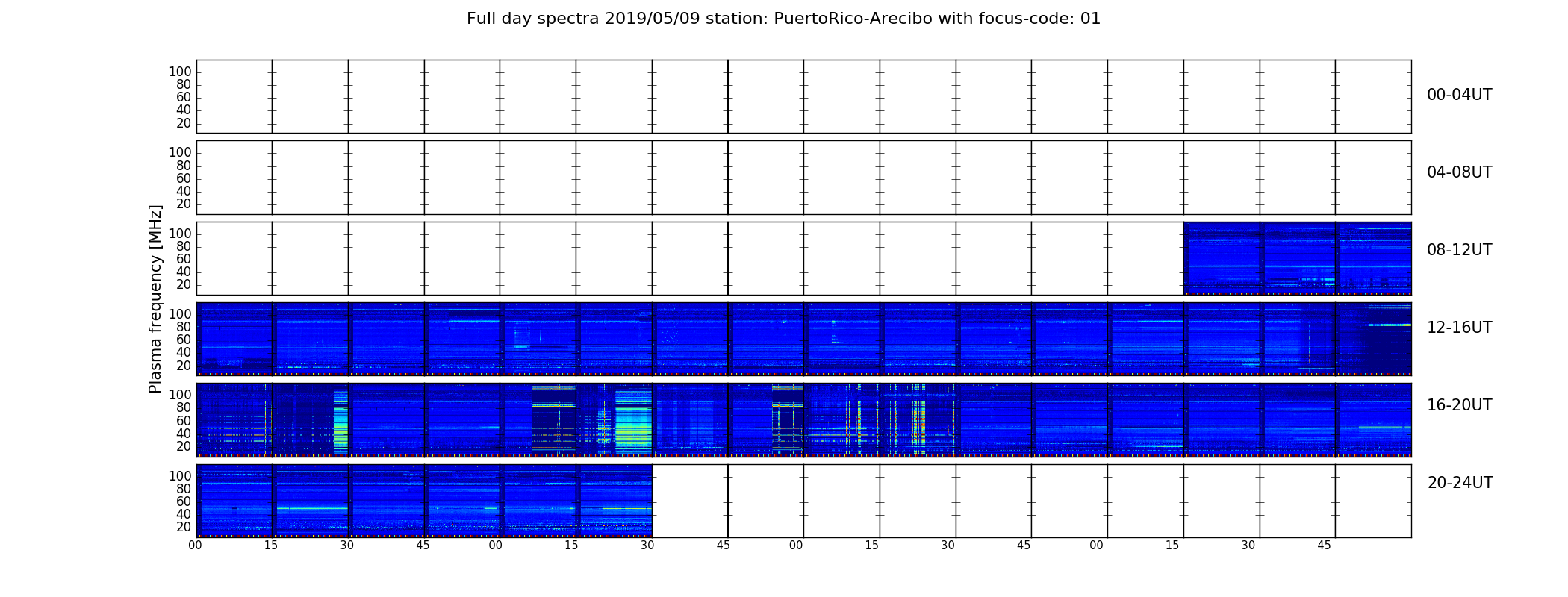Click the 40 tick in the 16-20UT row
Image resolution: width=1568 pixels, height=597 pixels.
[184, 434]
